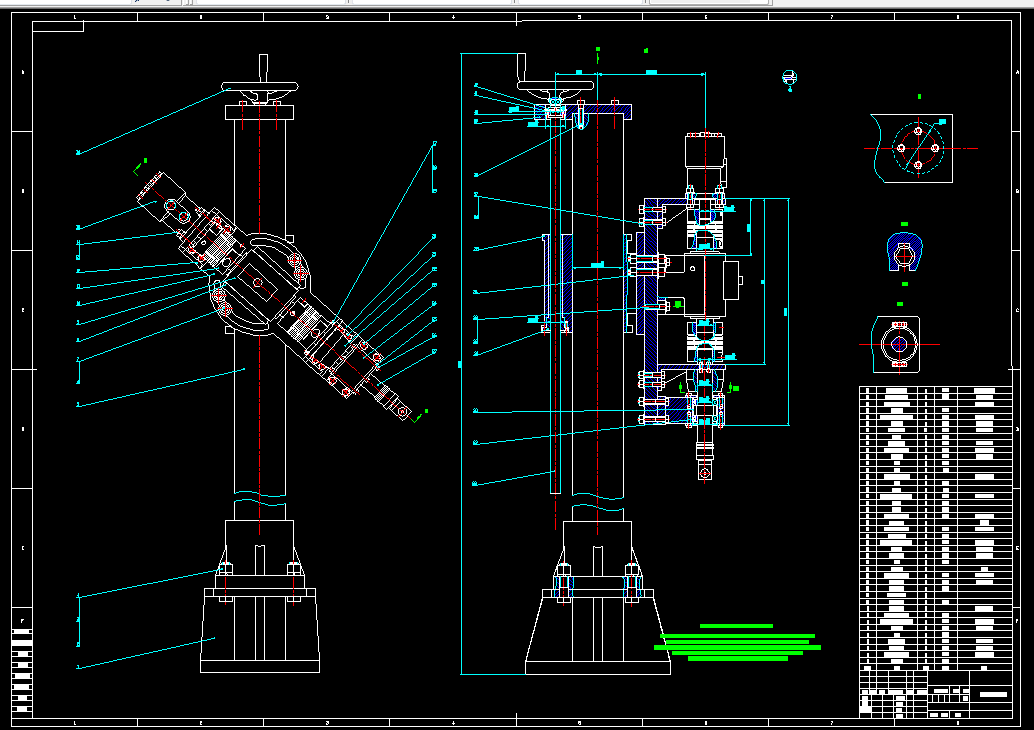Screen dimensions: 1034x730
Task: Click the gearbox housing in the side view
Action: click(705, 284)
